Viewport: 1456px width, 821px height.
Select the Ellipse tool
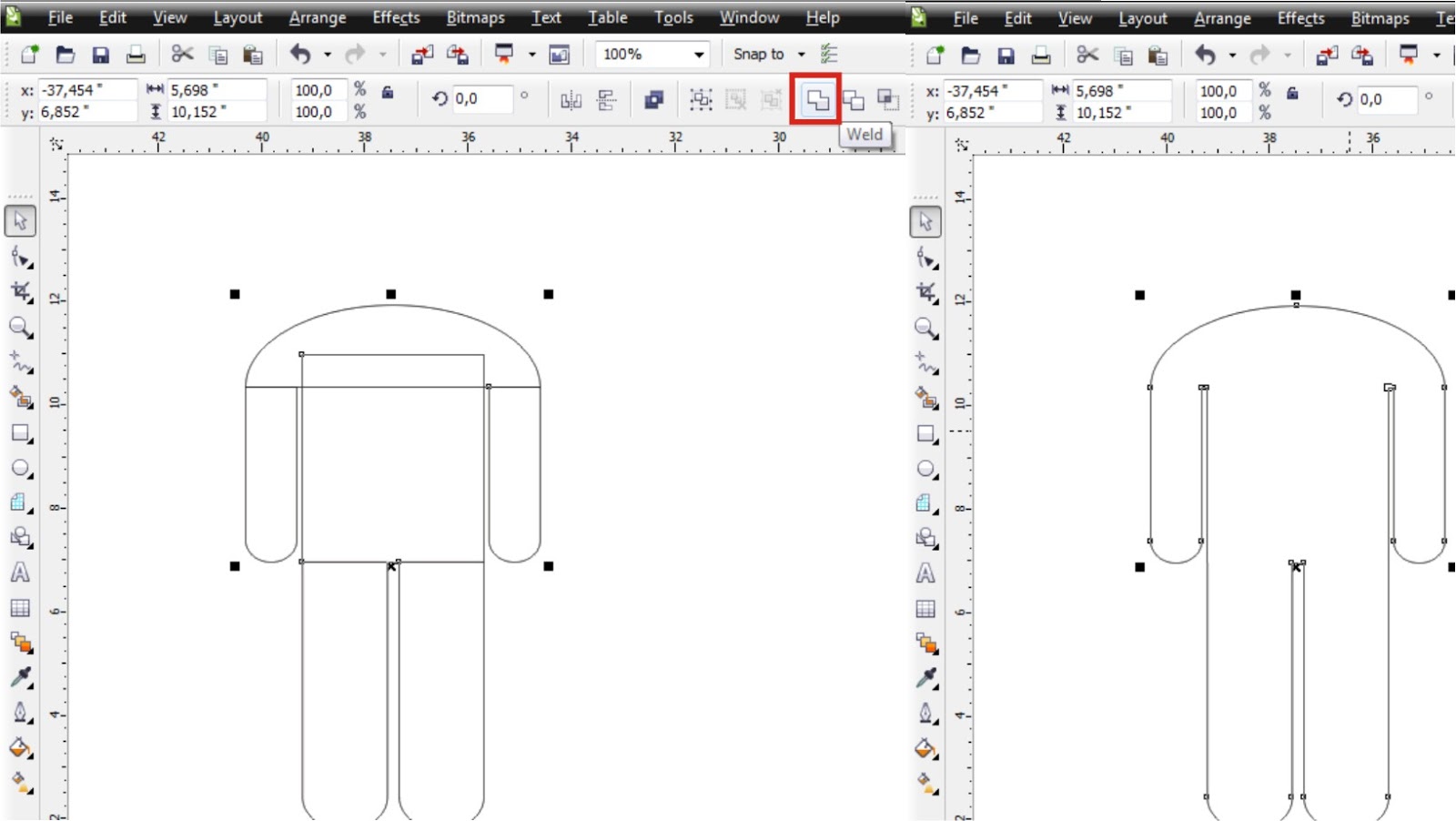point(20,469)
